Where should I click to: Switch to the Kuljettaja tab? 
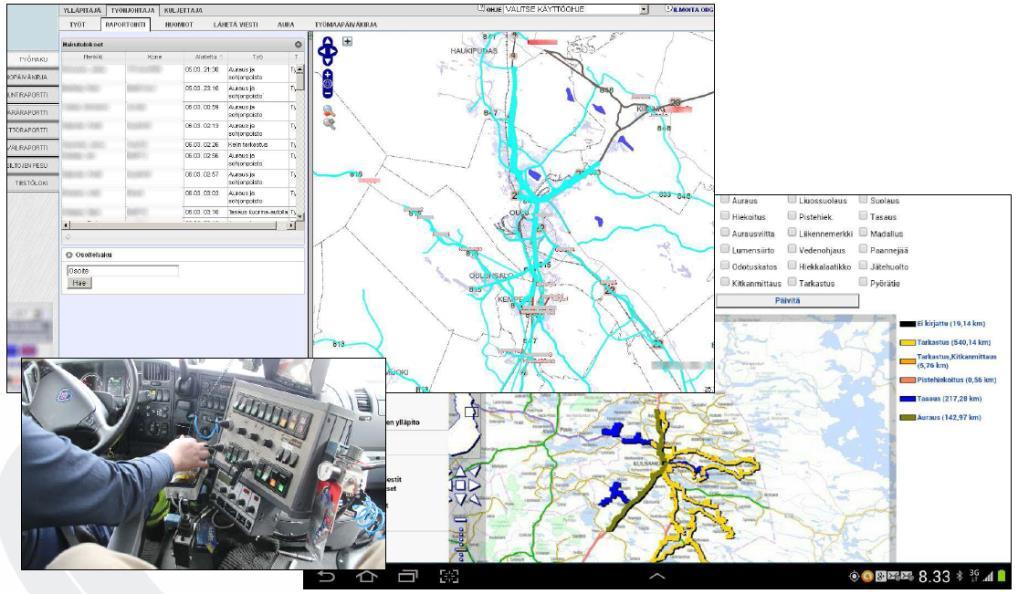[x=183, y=10]
